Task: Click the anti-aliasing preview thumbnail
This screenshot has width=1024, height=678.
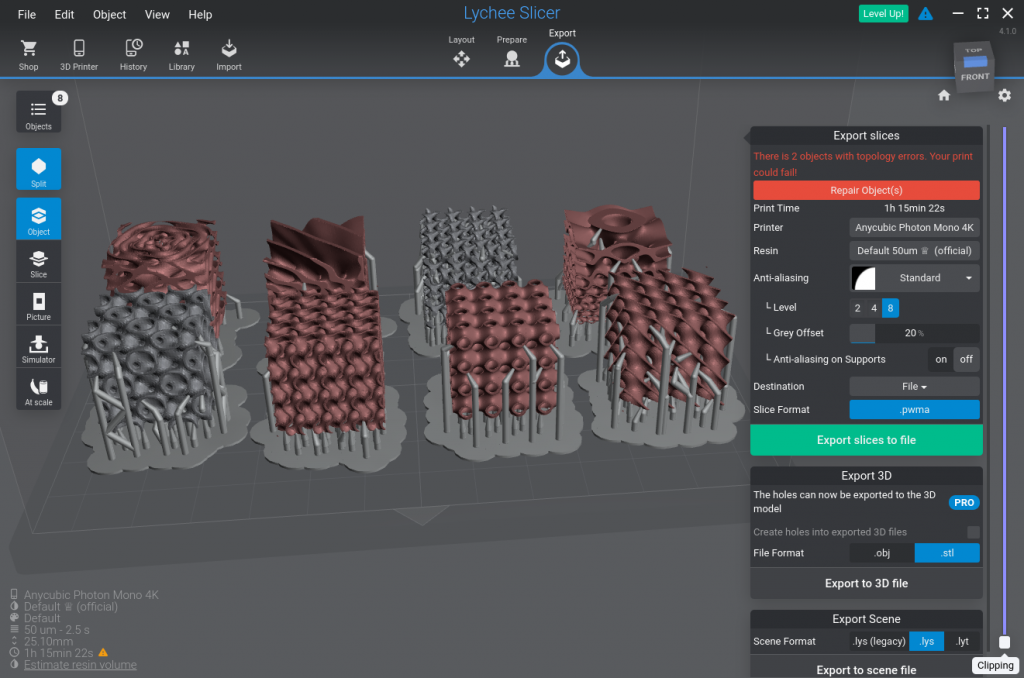Action: pos(863,278)
